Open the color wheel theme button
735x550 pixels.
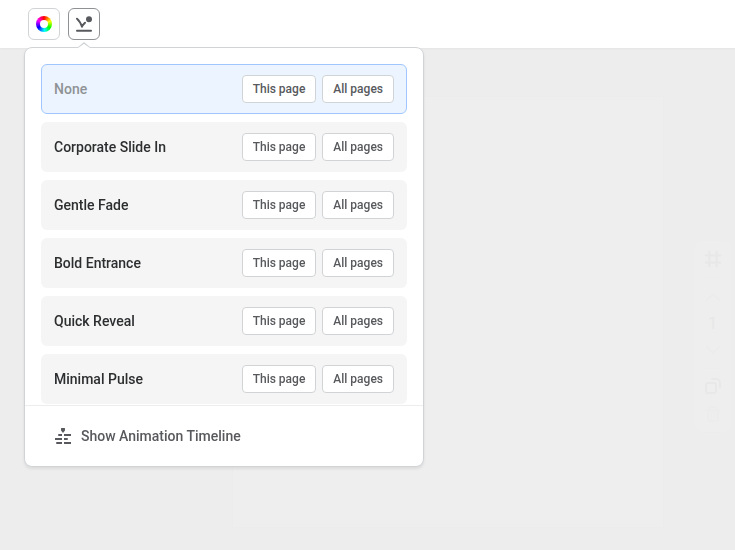pyautogui.click(x=44, y=24)
